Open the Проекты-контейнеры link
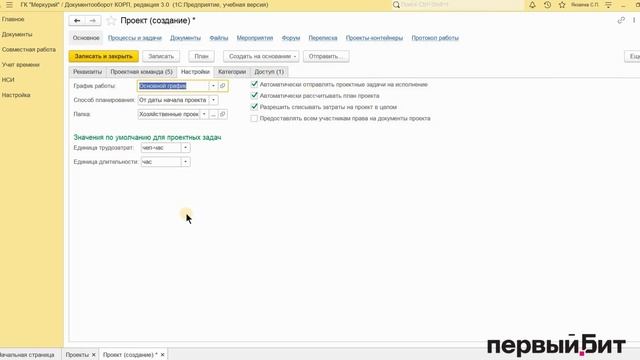The height and width of the screenshot is (360, 640). pos(374,38)
